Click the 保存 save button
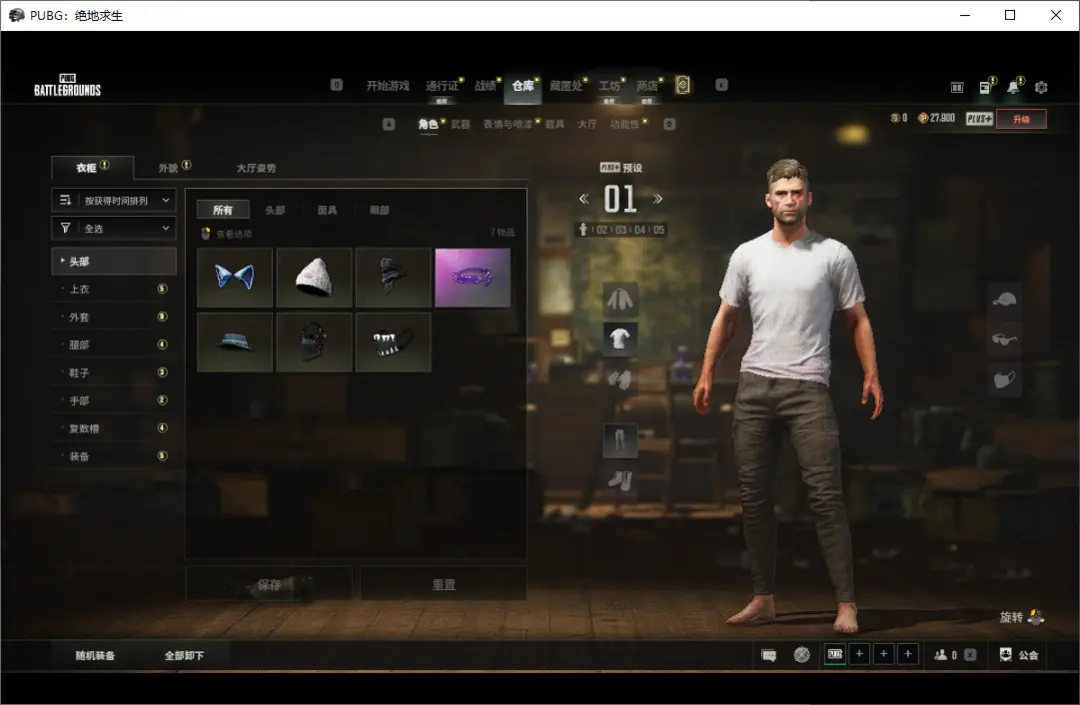Screen dimensions: 1080x705 click(x=269, y=585)
